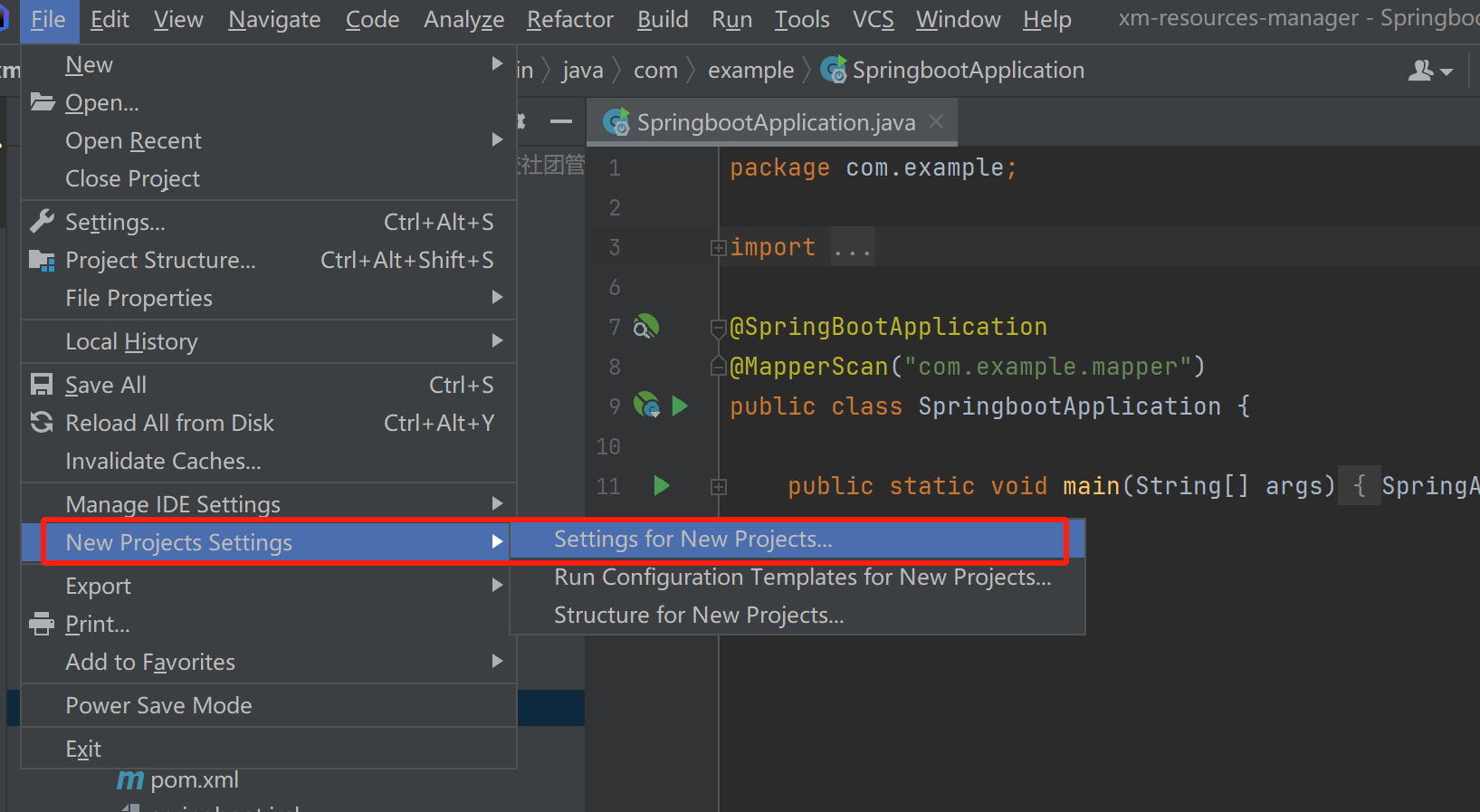Run main via line 11 arrow
The width and height of the screenshot is (1480, 812).
tap(662, 486)
